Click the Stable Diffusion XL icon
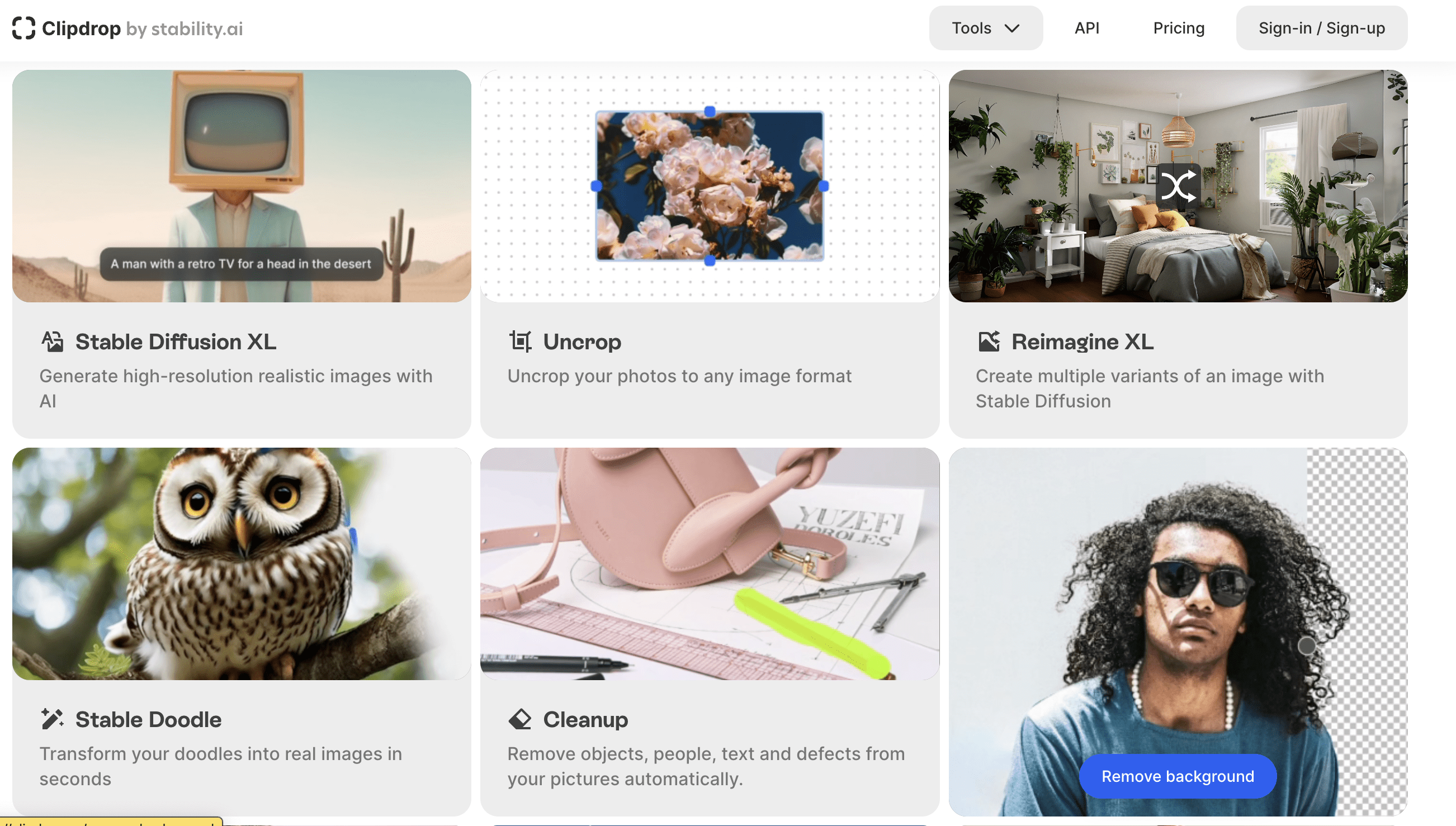This screenshot has width=1456, height=826. click(52, 341)
